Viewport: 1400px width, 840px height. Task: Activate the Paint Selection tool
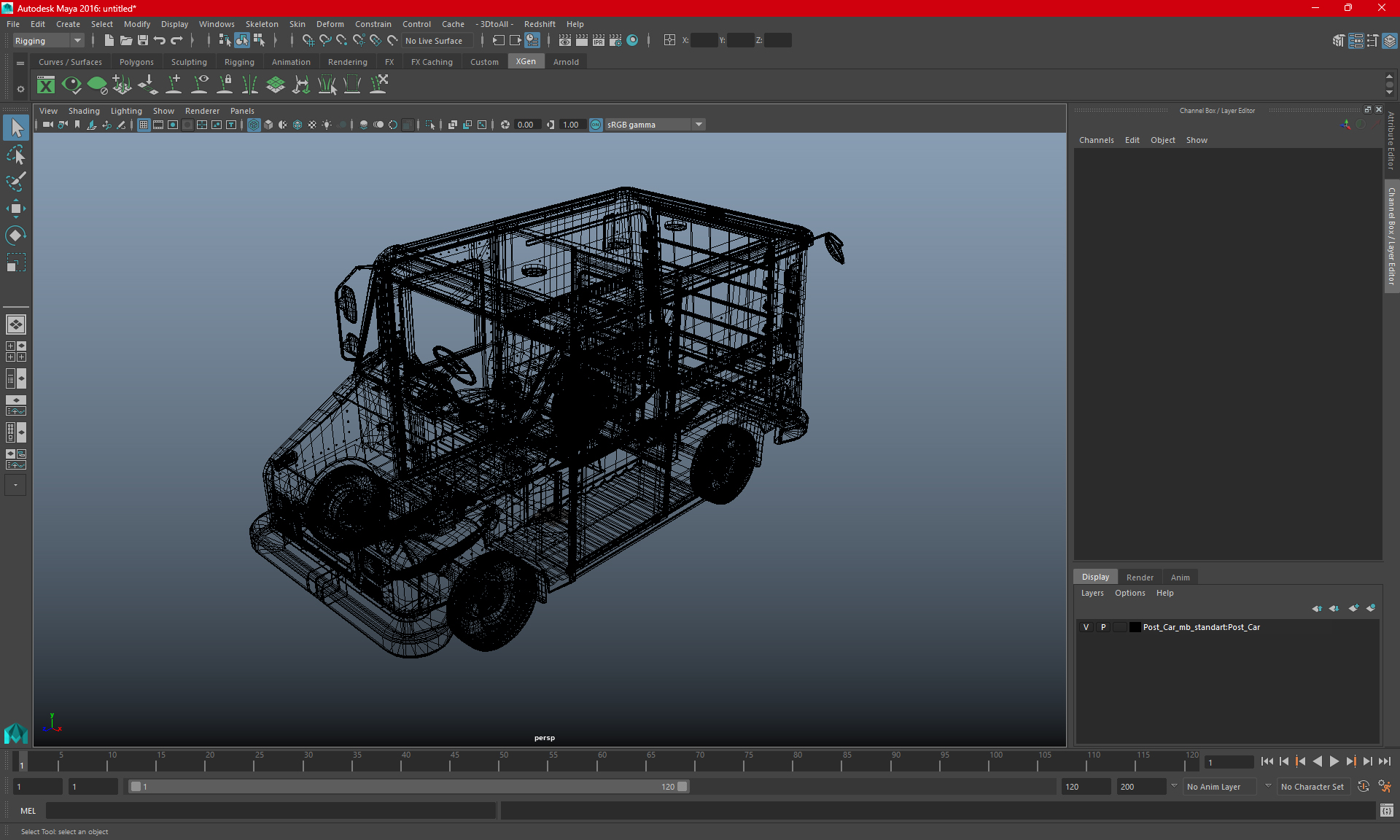tap(16, 182)
